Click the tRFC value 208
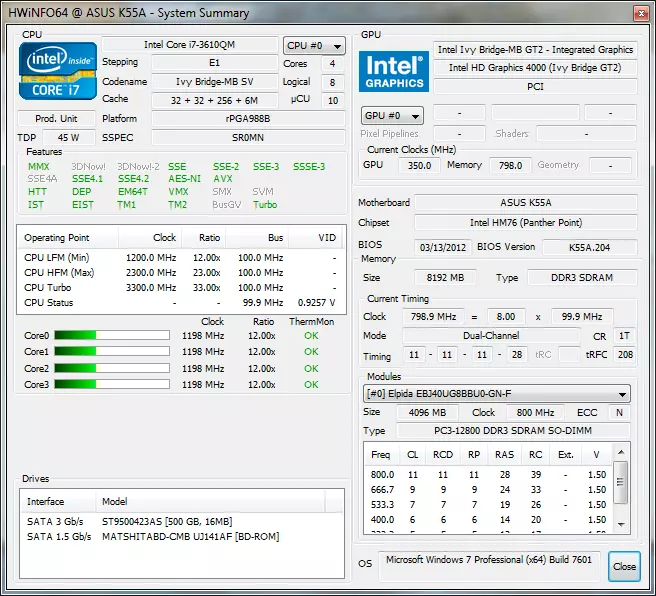 [x=625, y=355]
